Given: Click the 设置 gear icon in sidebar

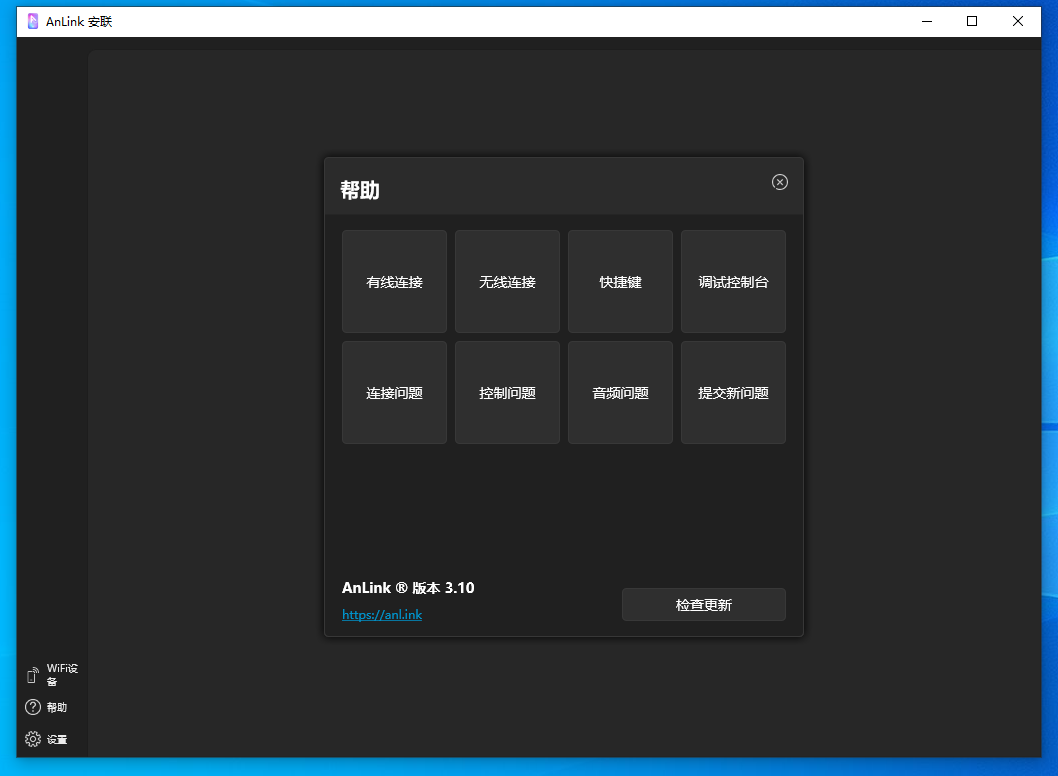Looking at the screenshot, I should click(x=32, y=739).
